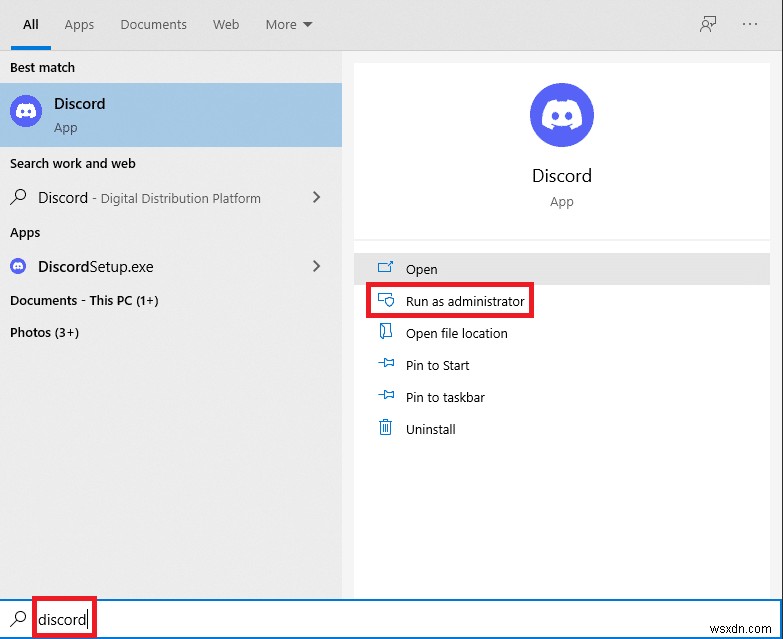The width and height of the screenshot is (783, 639).
Task: Expand arrow beside DiscordSetup.exe
Action: click(316, 266)
